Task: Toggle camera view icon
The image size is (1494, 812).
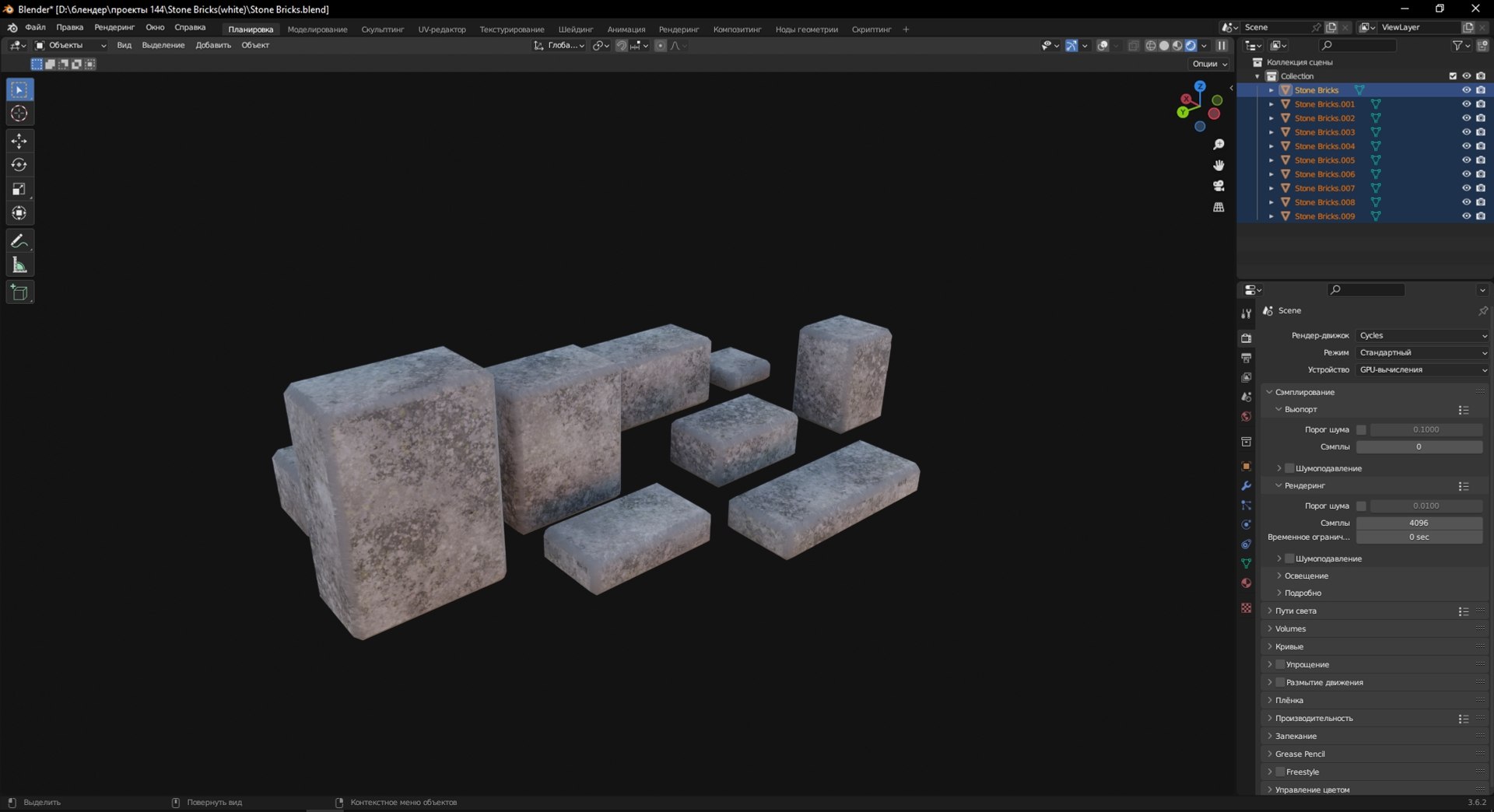Action: coord(1219,186)
